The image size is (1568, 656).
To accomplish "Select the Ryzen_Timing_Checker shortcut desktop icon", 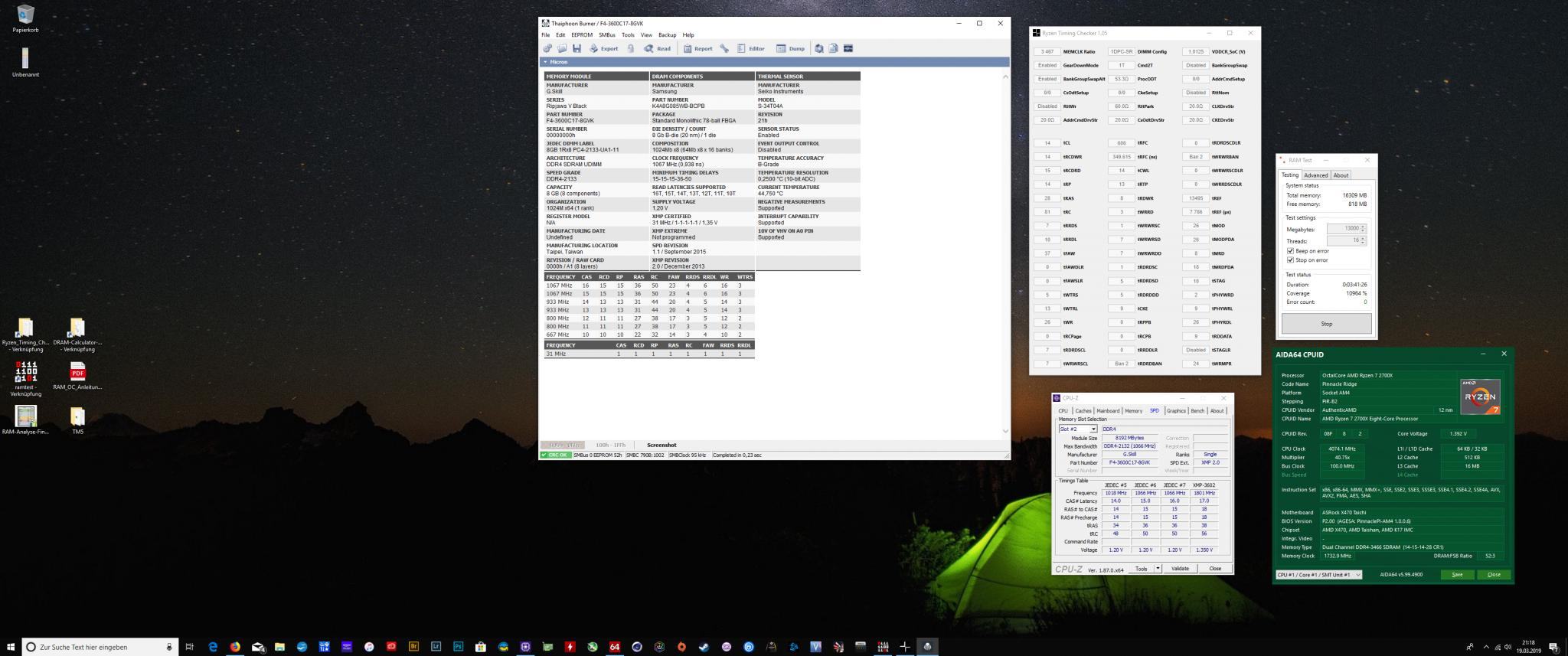I will click(25, 335).
